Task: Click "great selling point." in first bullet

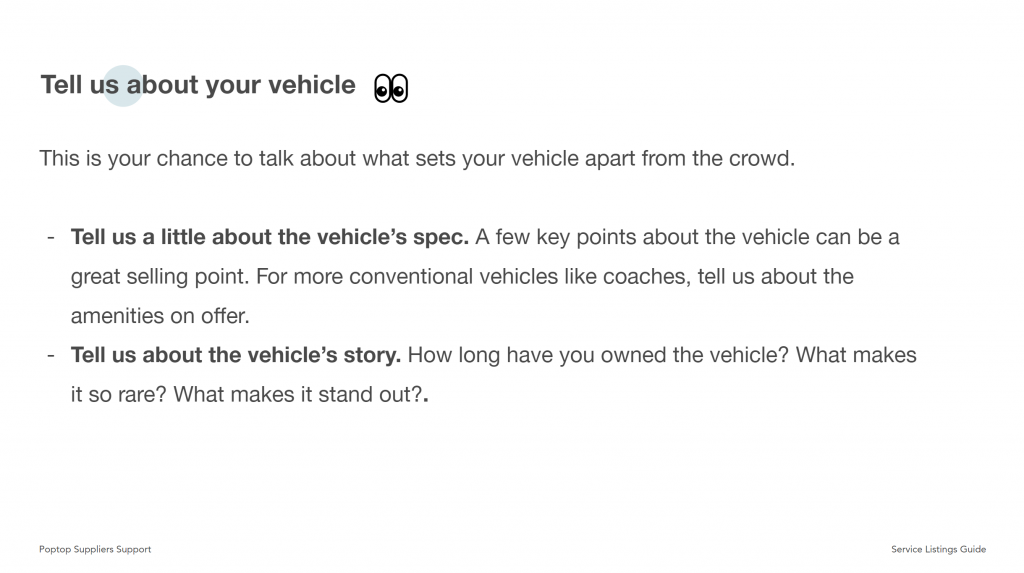Action: (162, 277)
